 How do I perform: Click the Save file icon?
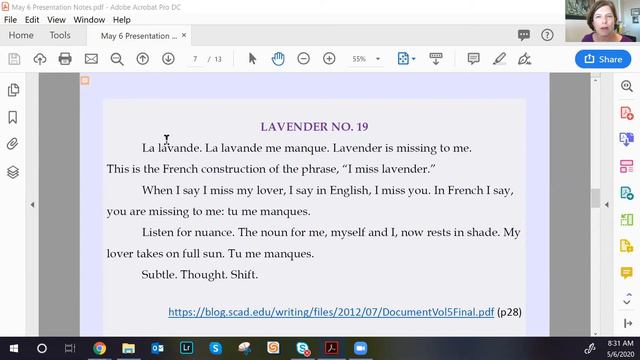click(14, 59)
